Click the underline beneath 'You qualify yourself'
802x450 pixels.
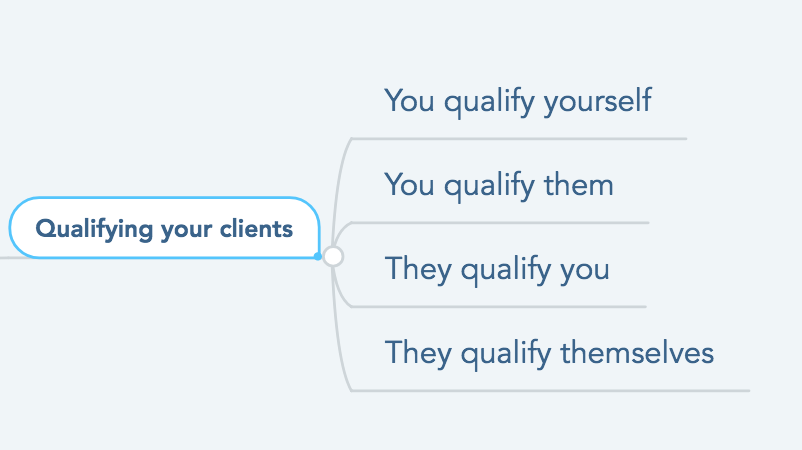(x=519, y=139)
